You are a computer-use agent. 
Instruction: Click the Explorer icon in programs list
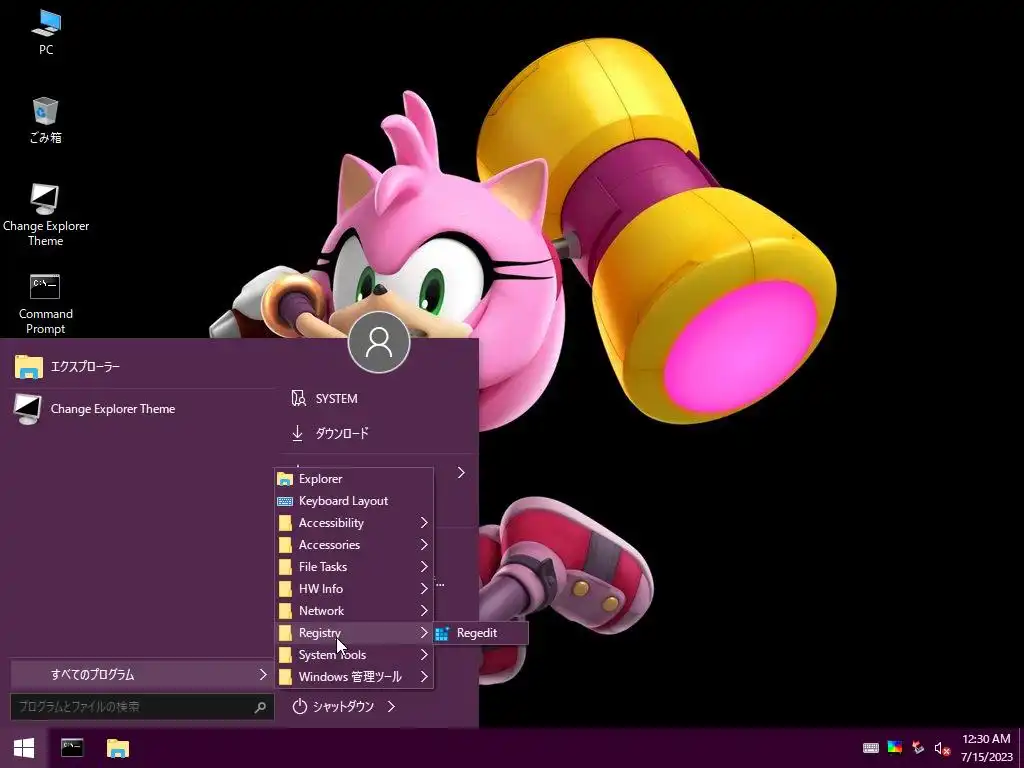click(285, 479)
